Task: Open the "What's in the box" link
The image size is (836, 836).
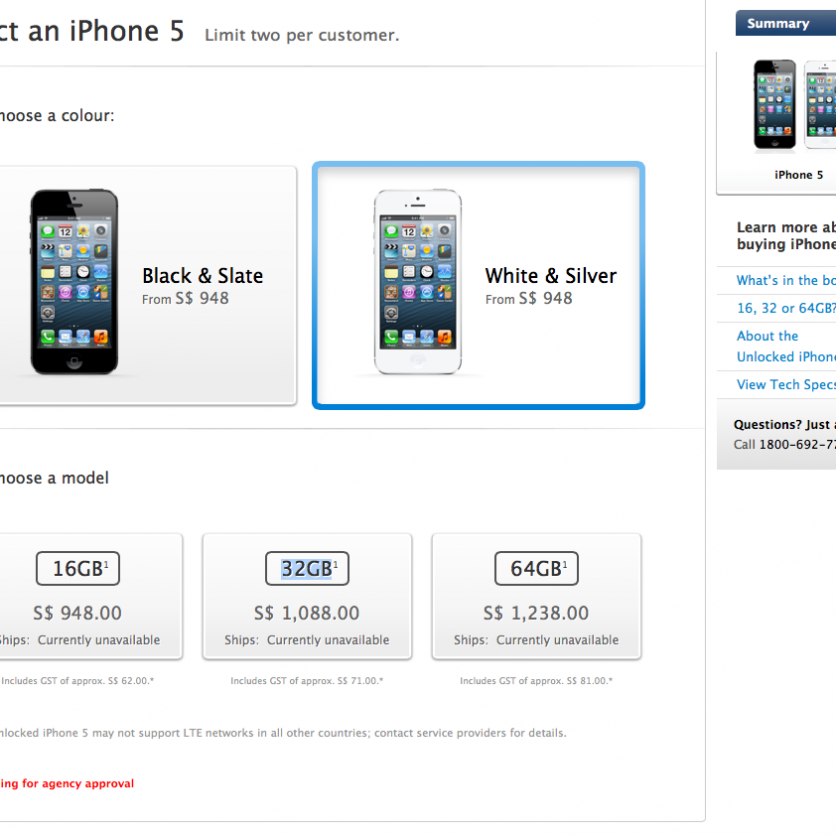Action: click(x=786, y=280)
